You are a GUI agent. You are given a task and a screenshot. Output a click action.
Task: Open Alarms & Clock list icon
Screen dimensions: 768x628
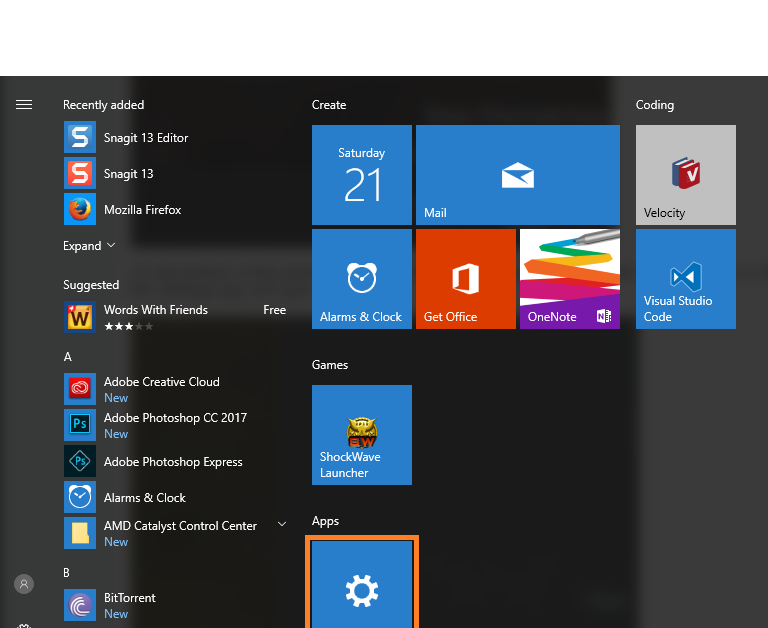[x=80, y=497]
